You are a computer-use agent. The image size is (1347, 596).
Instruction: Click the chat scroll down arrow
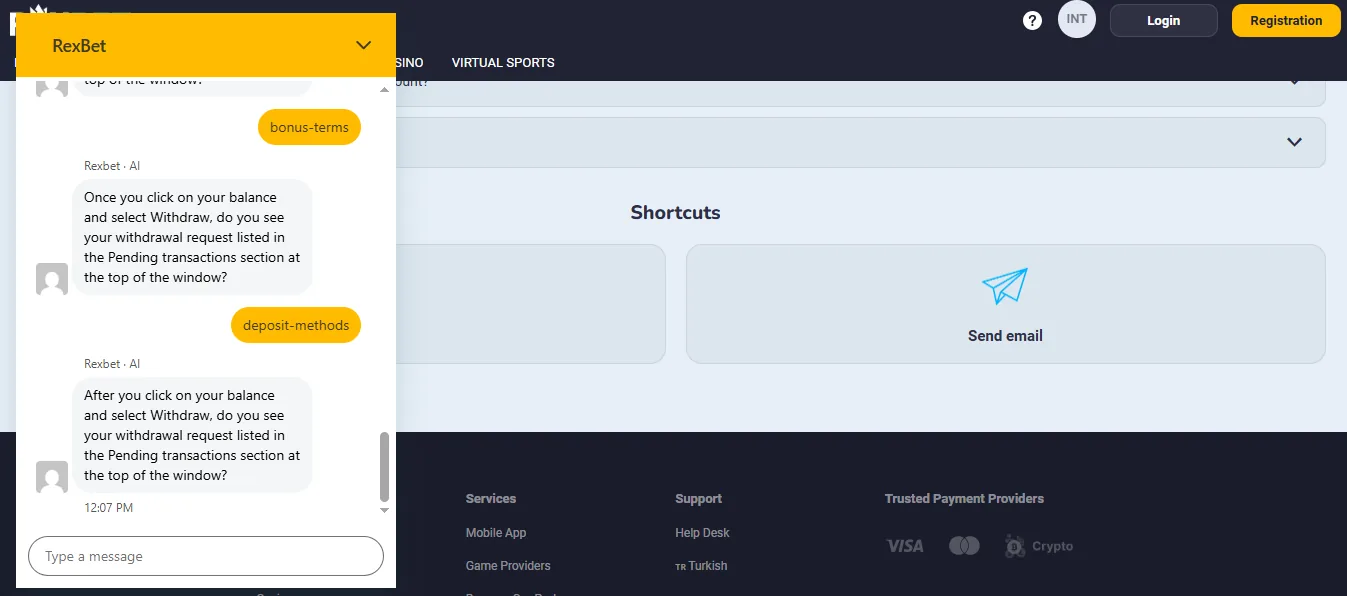[x=385, y=511]
